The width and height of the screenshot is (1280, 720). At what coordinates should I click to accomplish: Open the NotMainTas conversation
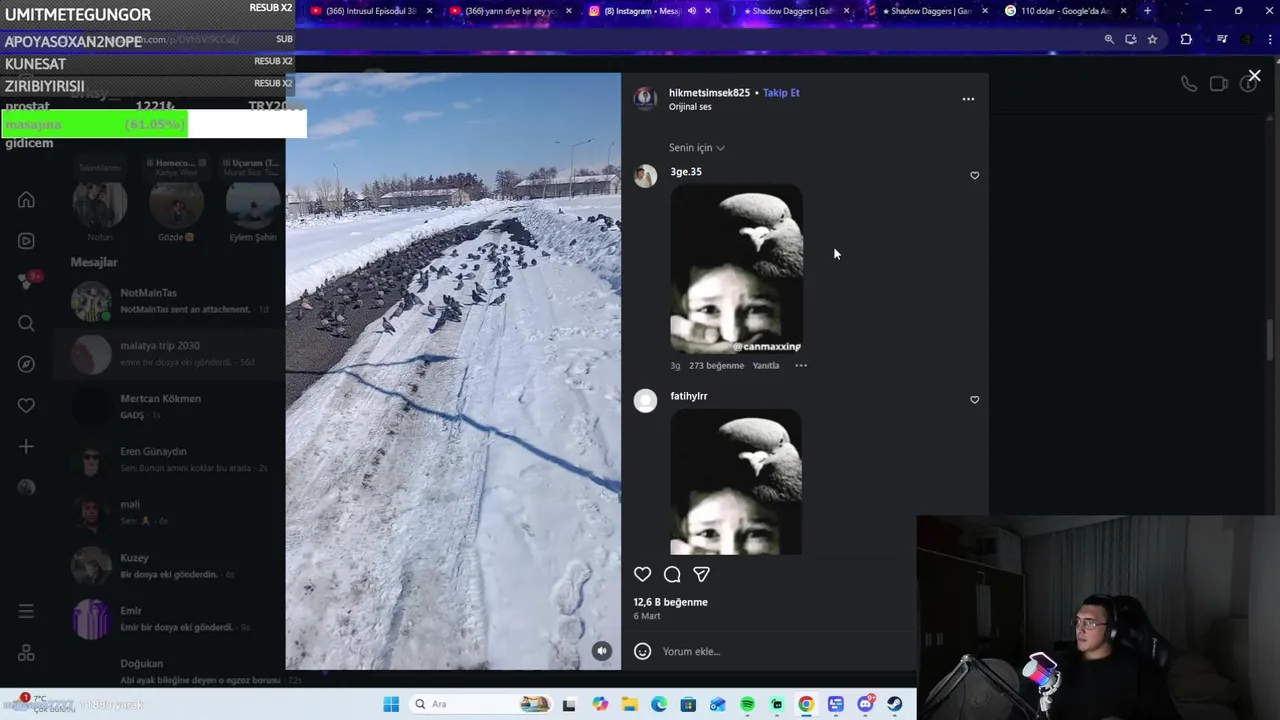[x=168, y=301]
